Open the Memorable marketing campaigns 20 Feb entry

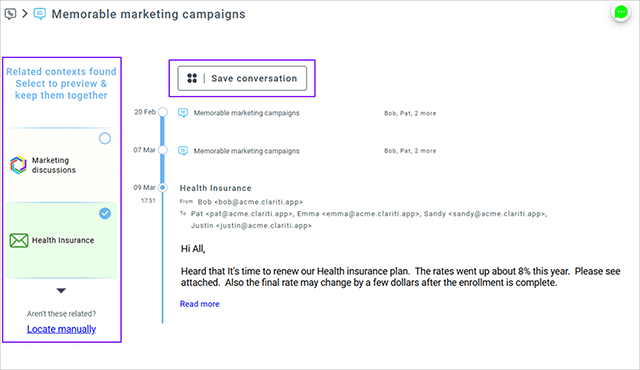246,113
